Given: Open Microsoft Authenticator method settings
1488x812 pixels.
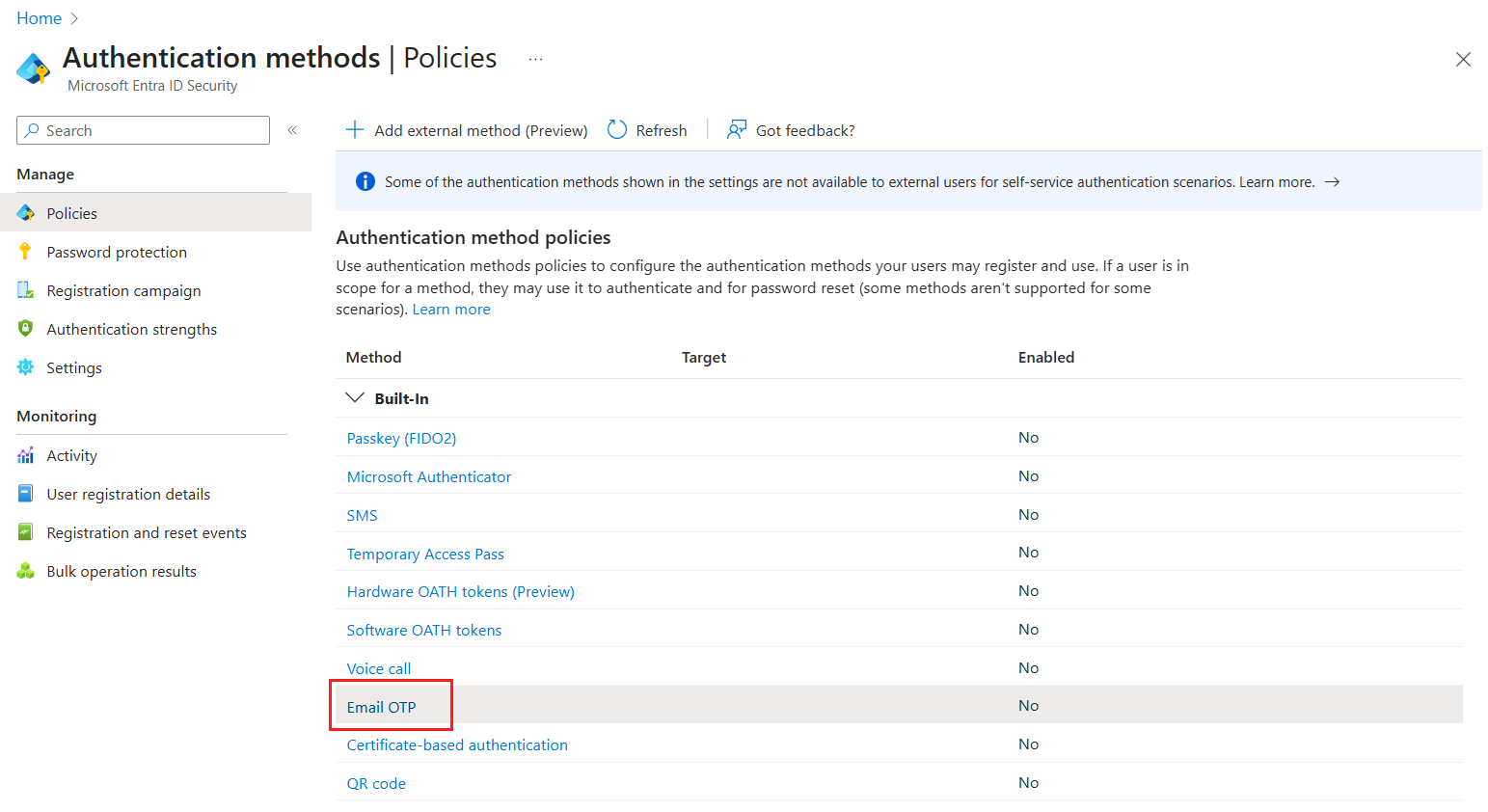Looking at the screenshot, I should pyautogui.click(x=428, y=475).
